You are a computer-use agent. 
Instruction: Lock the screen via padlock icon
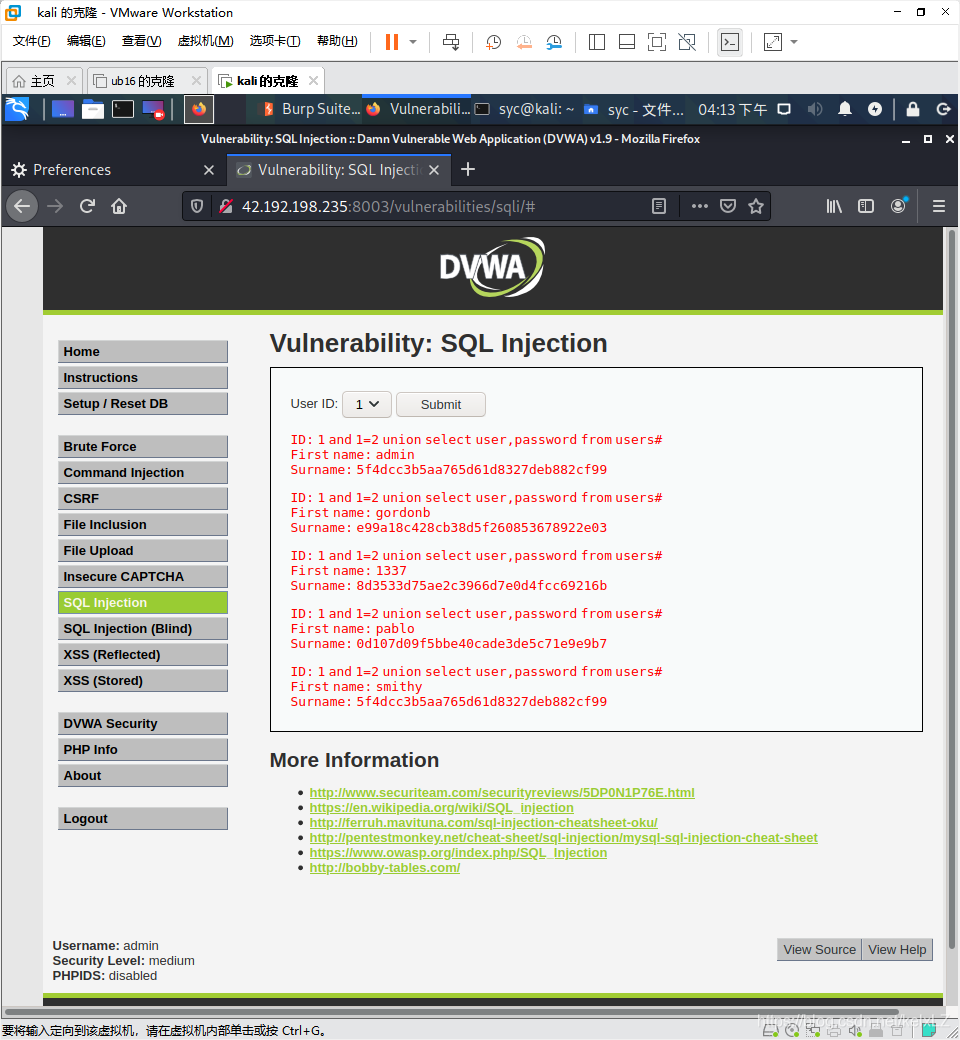tap(913, 109)
